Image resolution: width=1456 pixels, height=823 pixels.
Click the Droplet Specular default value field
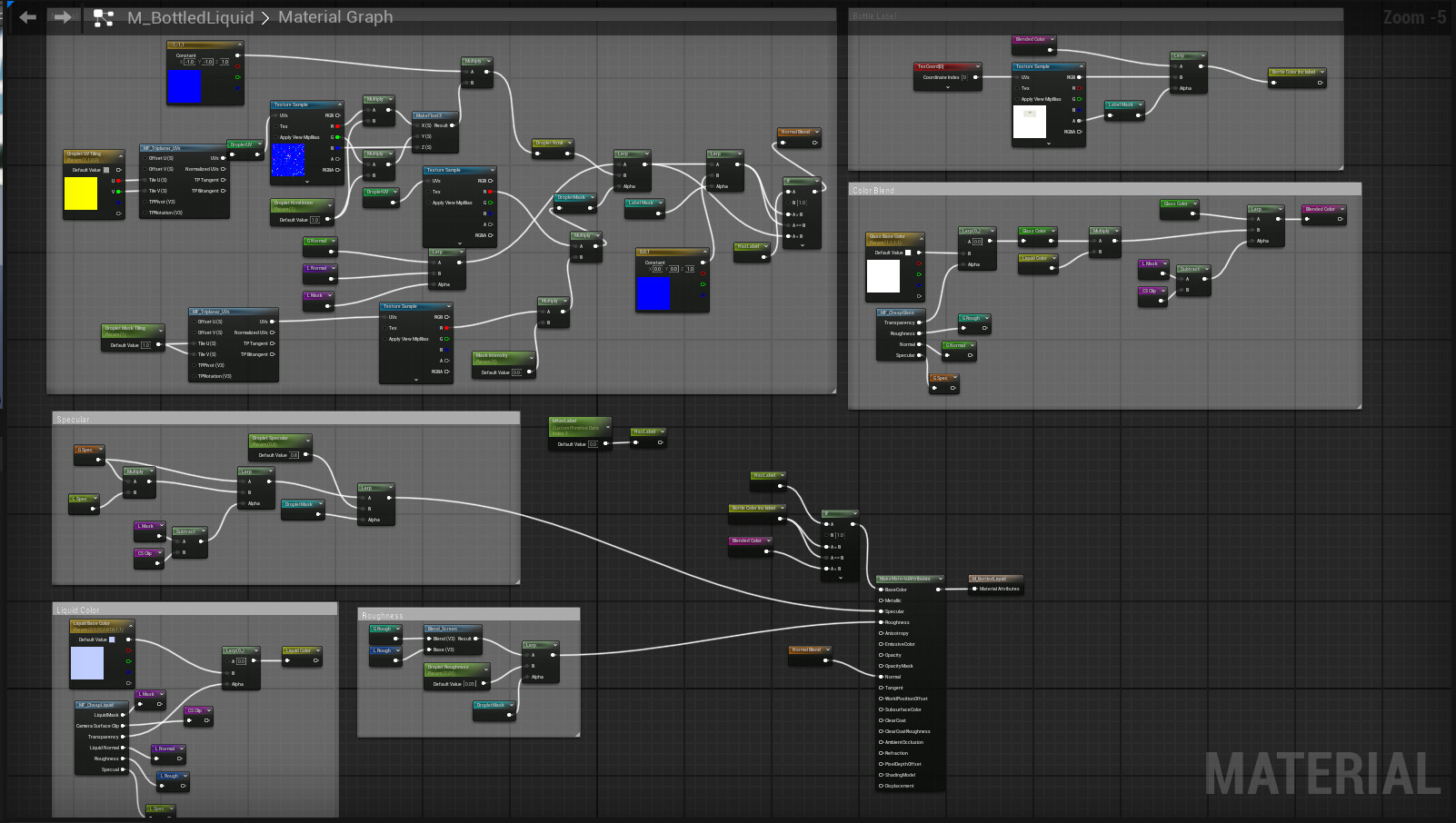pyautogui.click(x=294, y=455)
